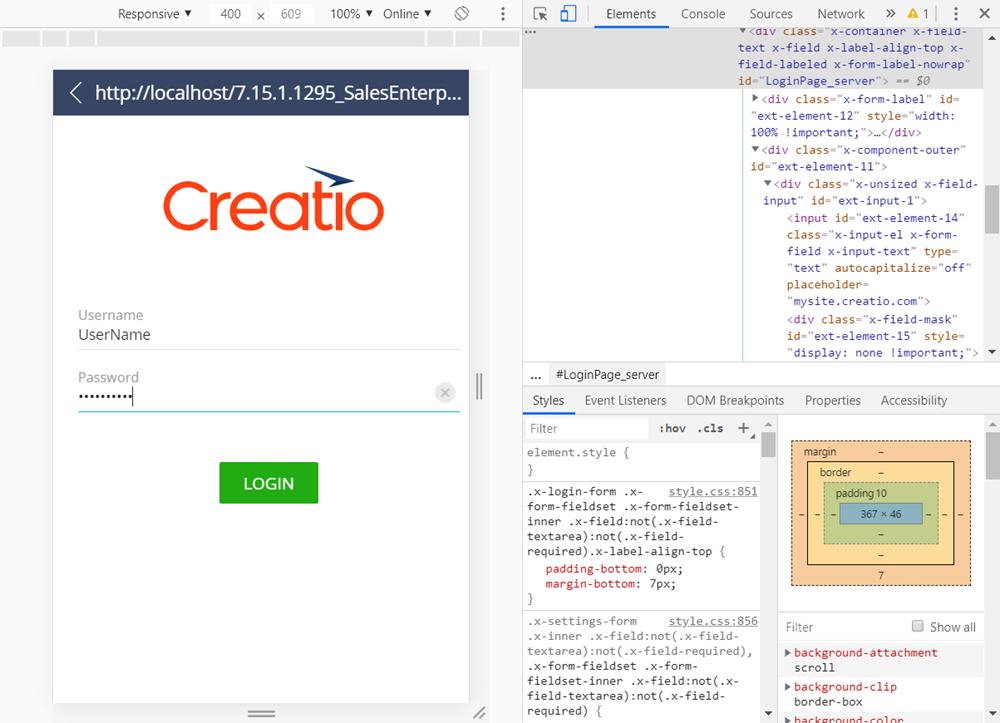Viewport: 1000px width, 723px height.
Task: Enable the Show all checkbox
Action: pyautogui.click(x=917, y=626)
